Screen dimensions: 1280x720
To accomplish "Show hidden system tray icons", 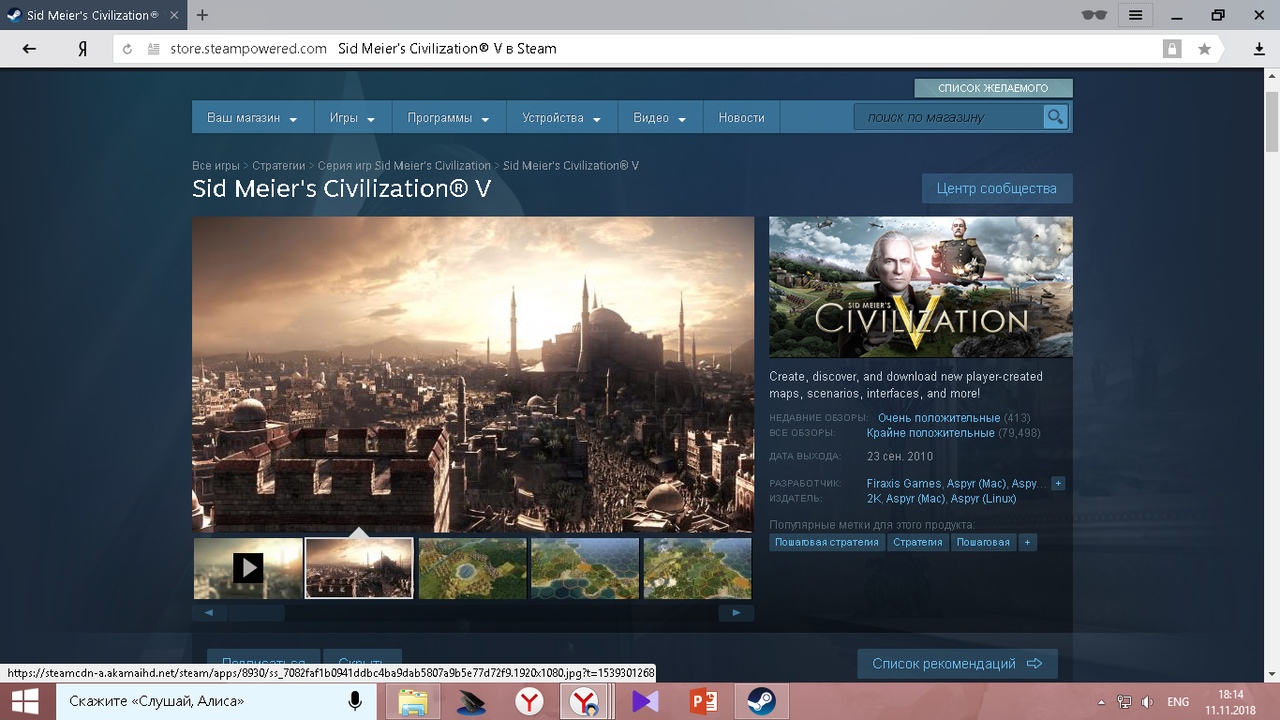I will pyautogui.click(x=1101, y=702).
